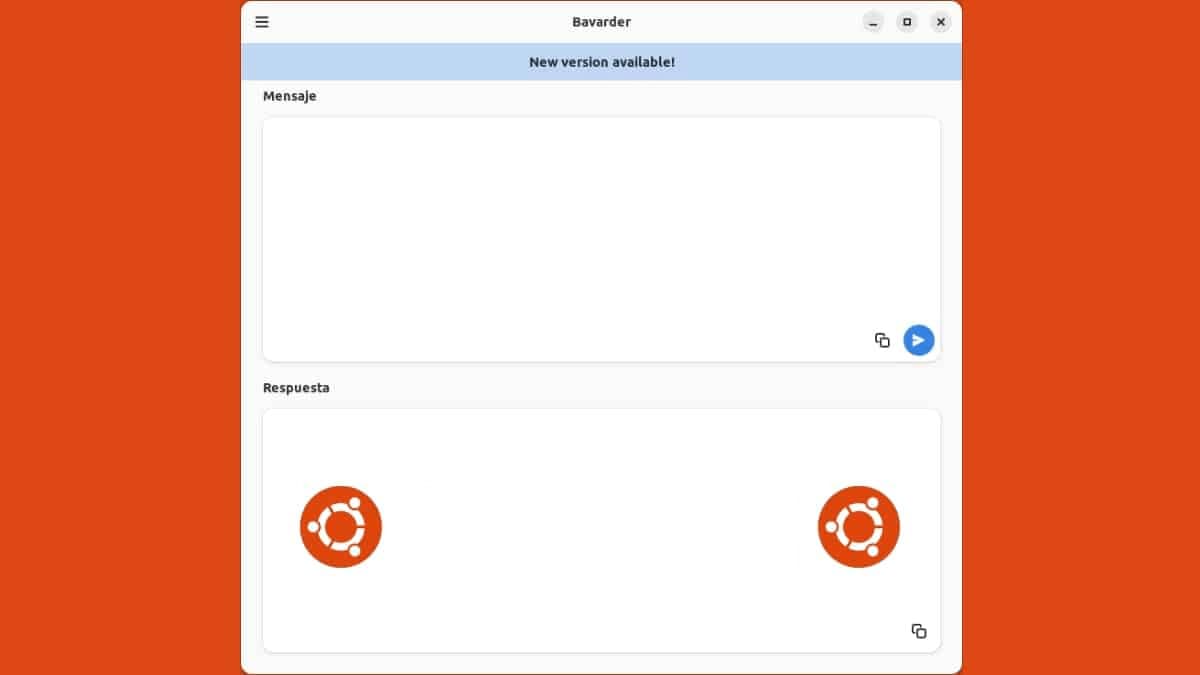Copy the Respuesta text to clipboard
This screenshot has width=1200, height=675.
pos(919,631)
